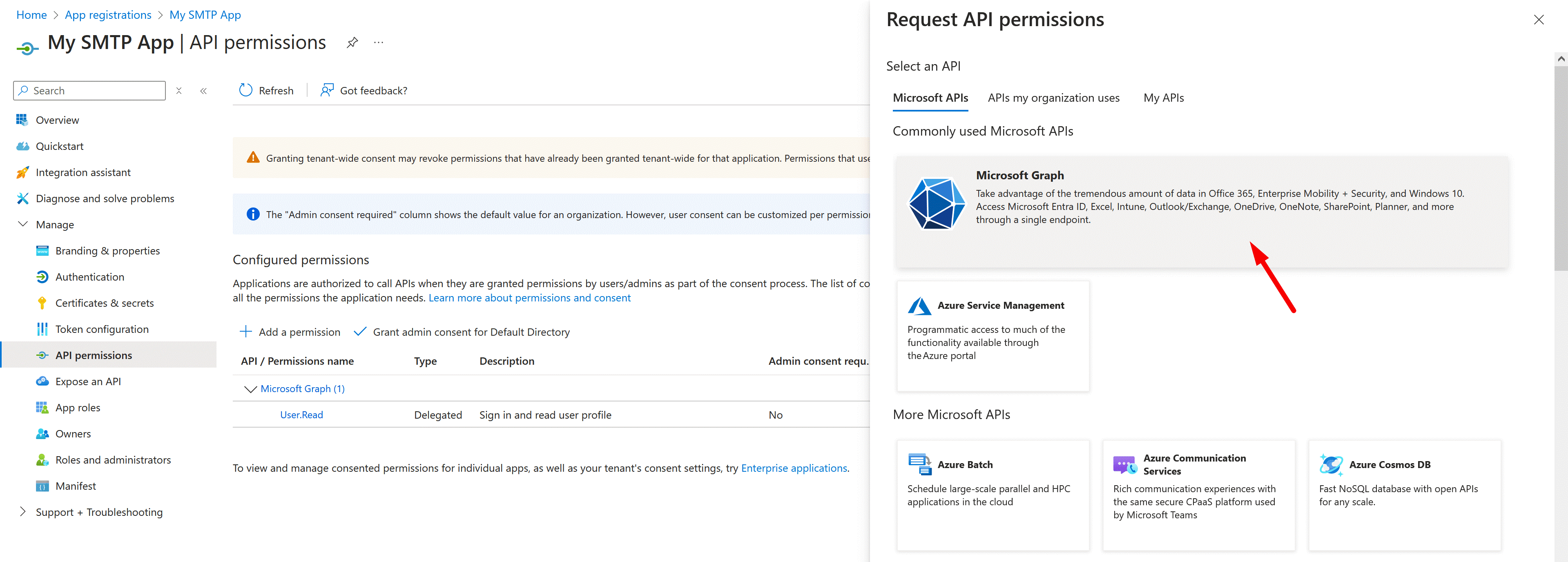
Task: Click API / Permissions name column header
Action: pyautogui.click(x=297, y=361)
